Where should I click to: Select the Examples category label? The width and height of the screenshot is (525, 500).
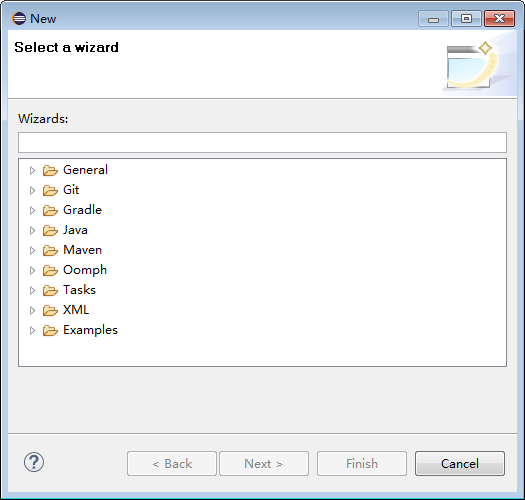[90, 330]
